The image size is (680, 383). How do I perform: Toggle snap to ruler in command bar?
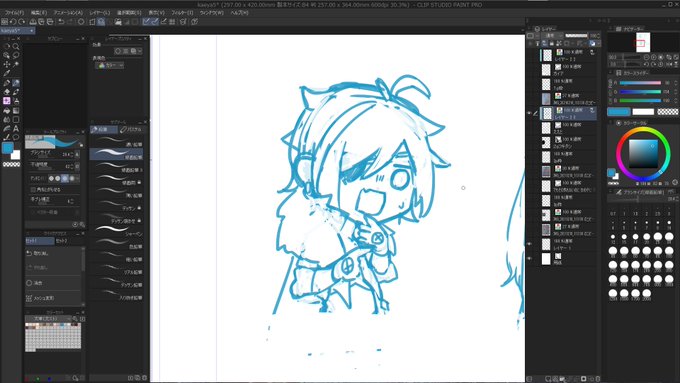pyautogui.click(x=146, y=22)
